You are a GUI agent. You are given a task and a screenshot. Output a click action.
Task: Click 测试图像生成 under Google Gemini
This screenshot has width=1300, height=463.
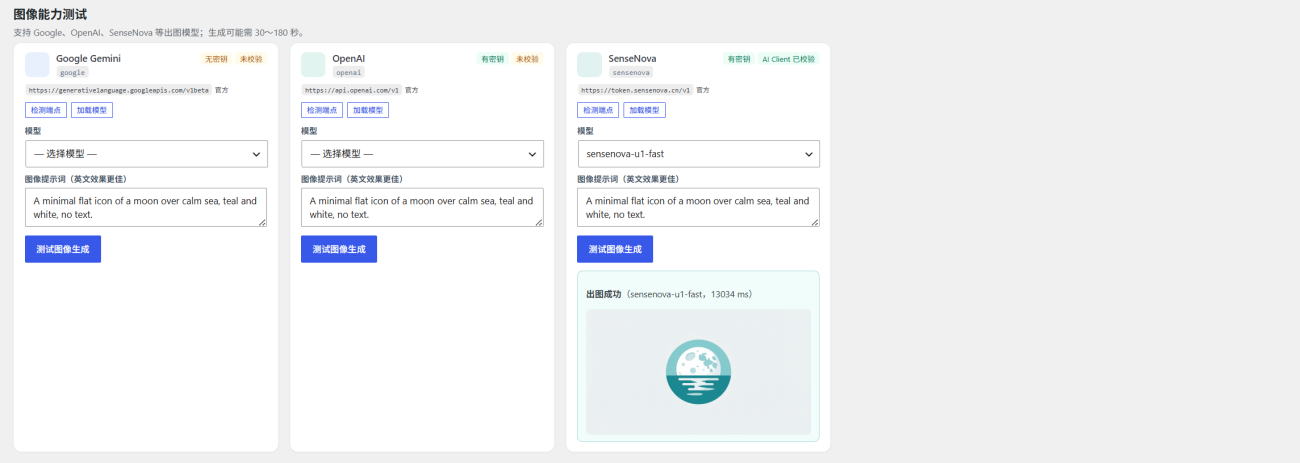pos(63,249)
